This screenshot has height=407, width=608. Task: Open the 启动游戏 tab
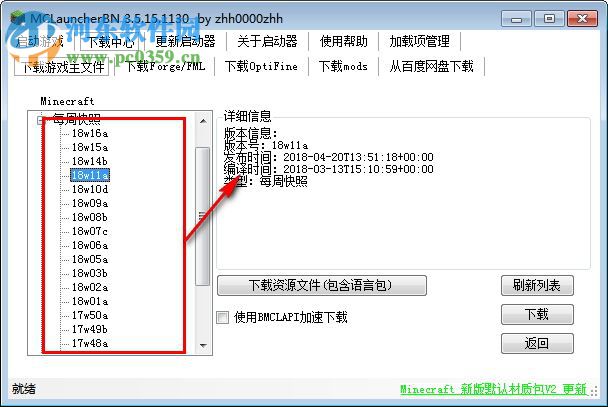pos(40,41)
